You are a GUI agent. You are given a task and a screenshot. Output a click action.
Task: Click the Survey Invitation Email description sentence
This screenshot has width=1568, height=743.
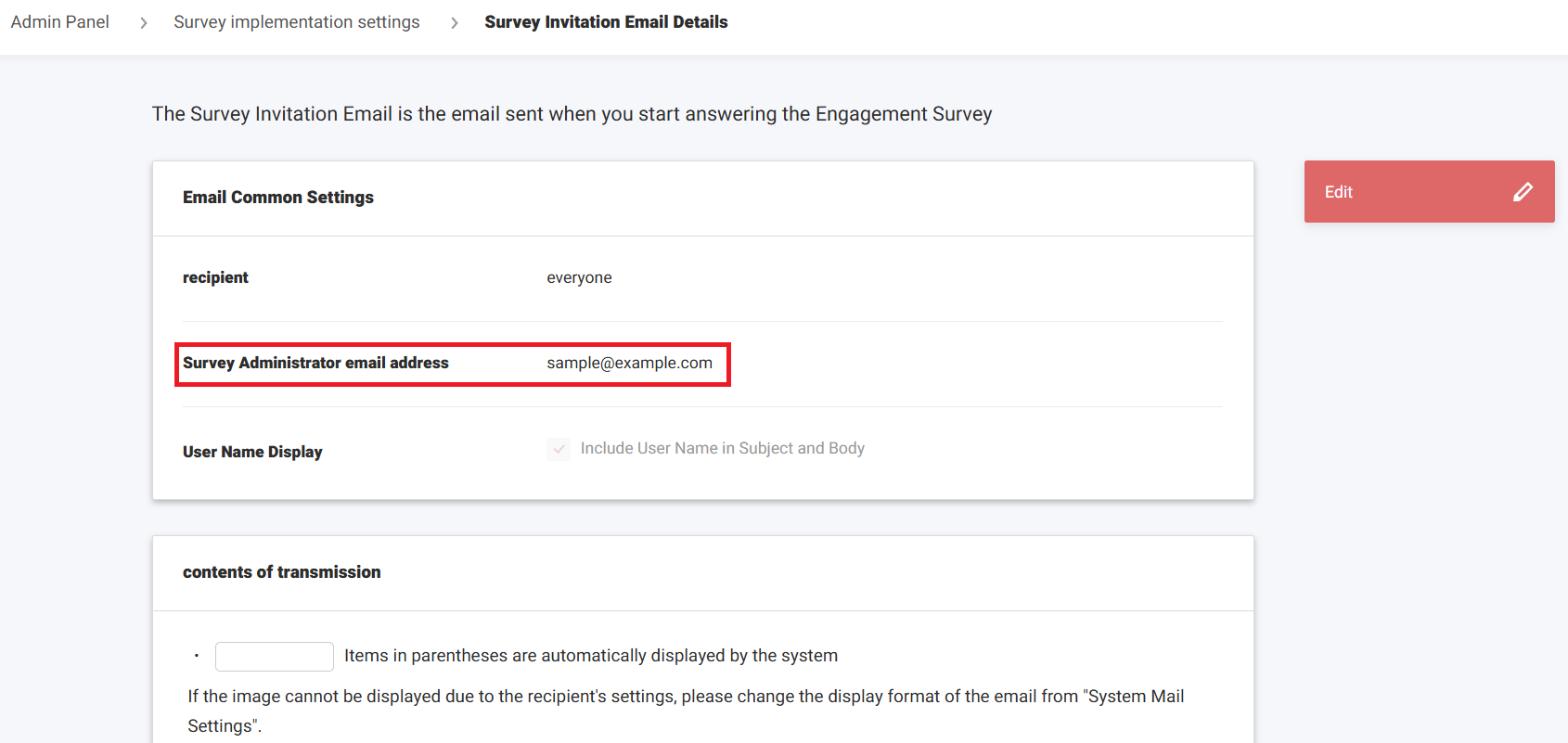pos(572,114)
